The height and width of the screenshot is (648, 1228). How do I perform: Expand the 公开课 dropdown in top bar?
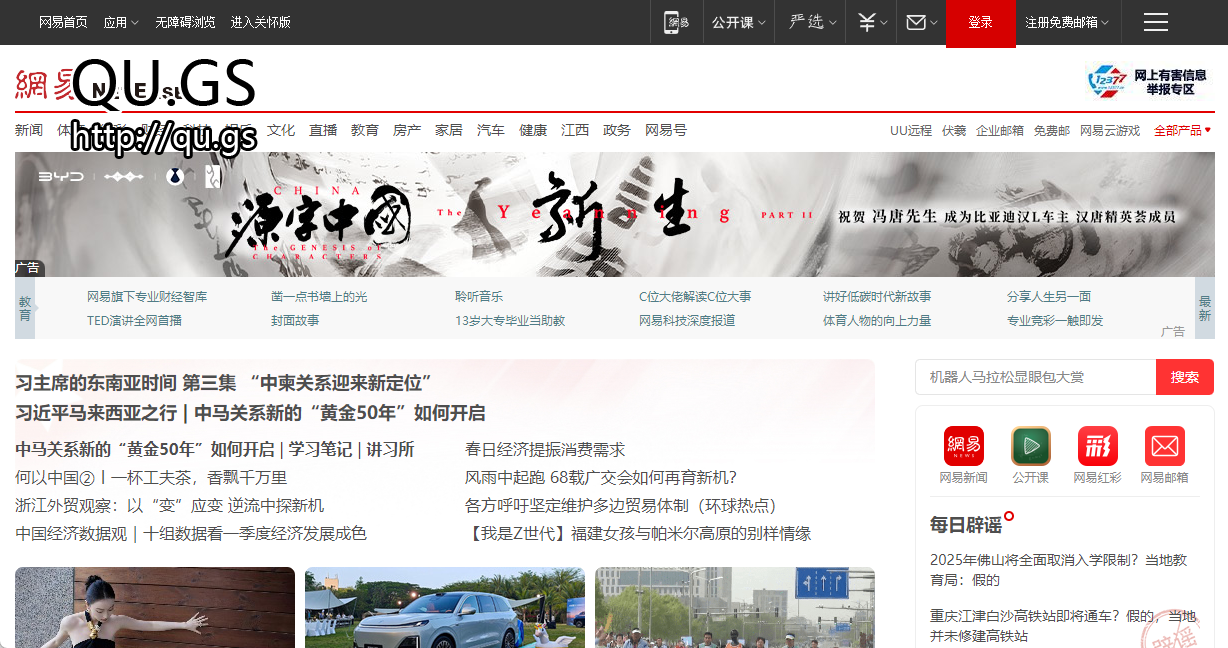[x=739, y=22]
